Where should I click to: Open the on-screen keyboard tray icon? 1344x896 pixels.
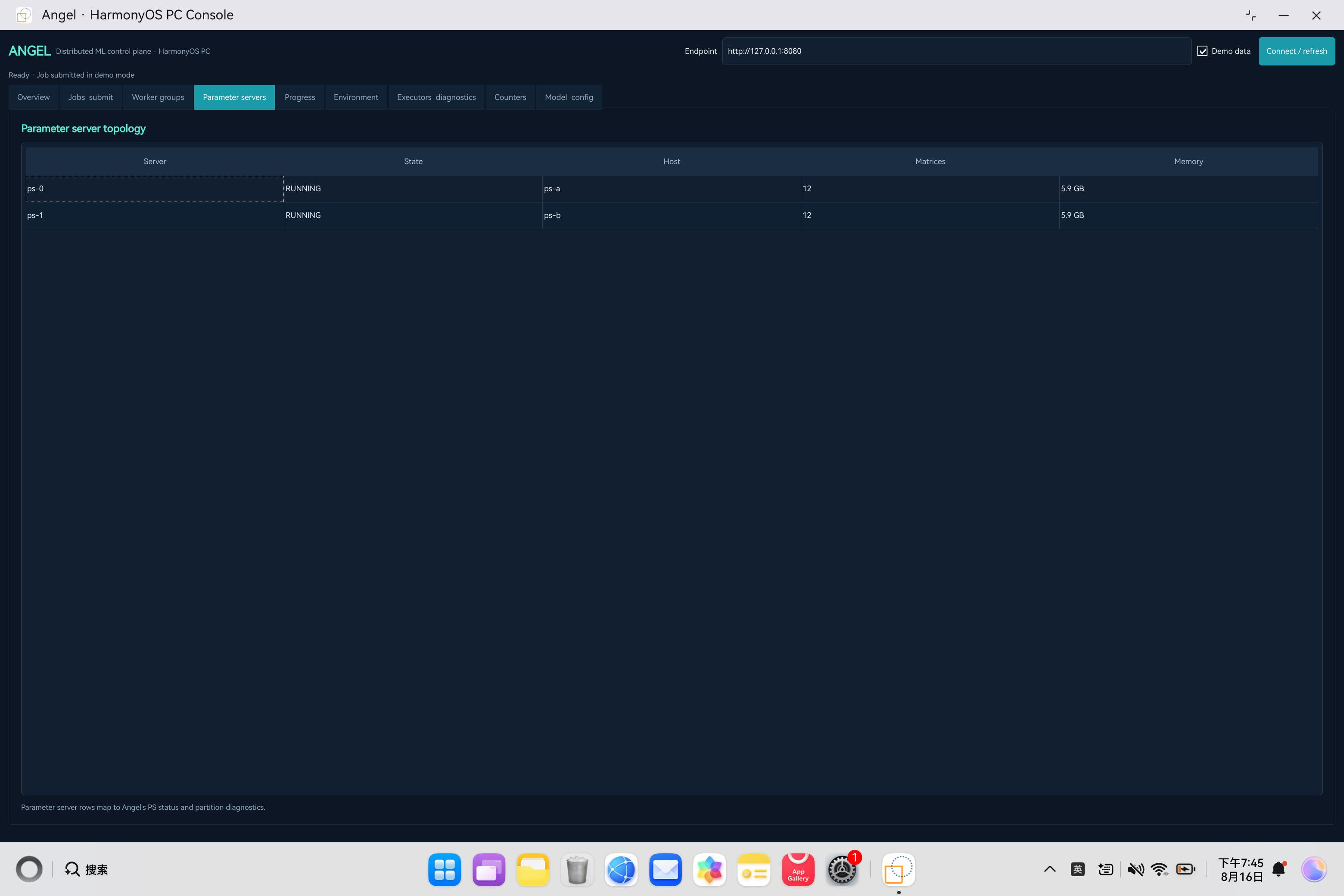[1106, 869]
